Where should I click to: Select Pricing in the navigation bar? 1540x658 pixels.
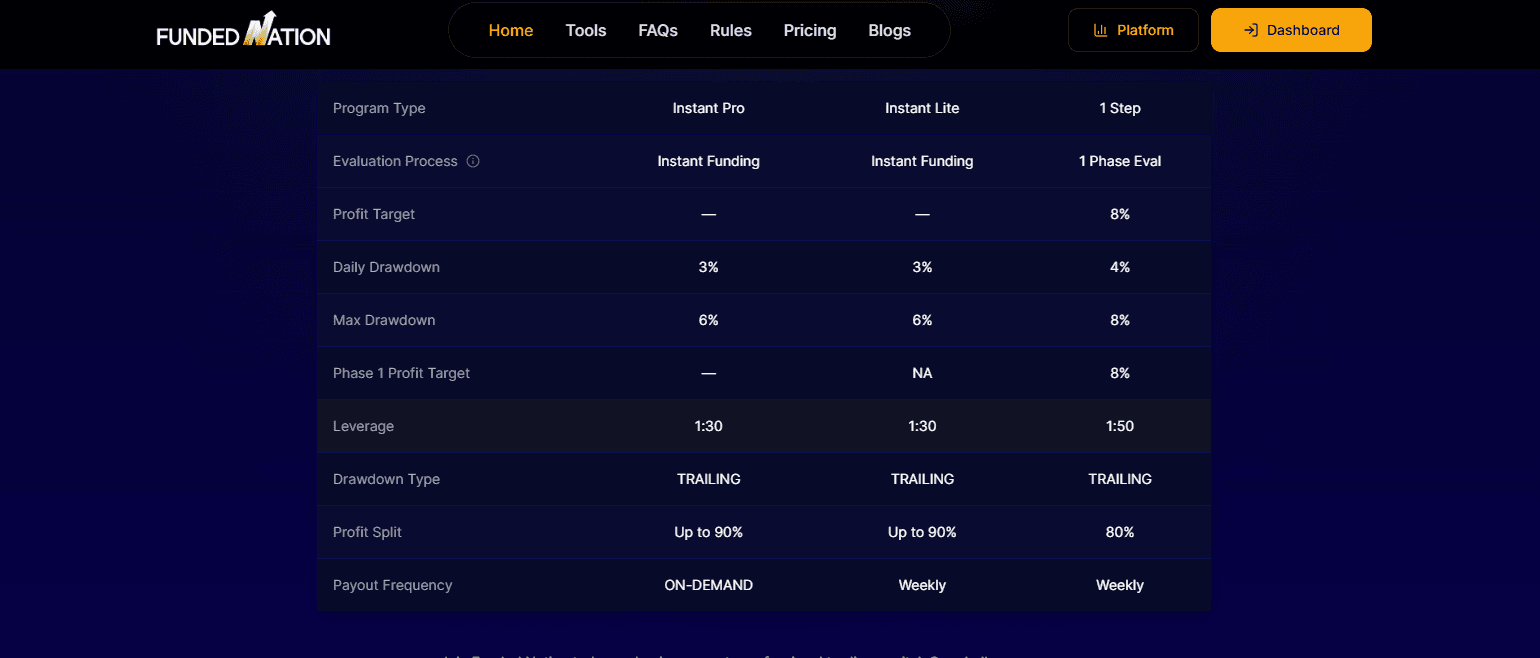(809, 30)
